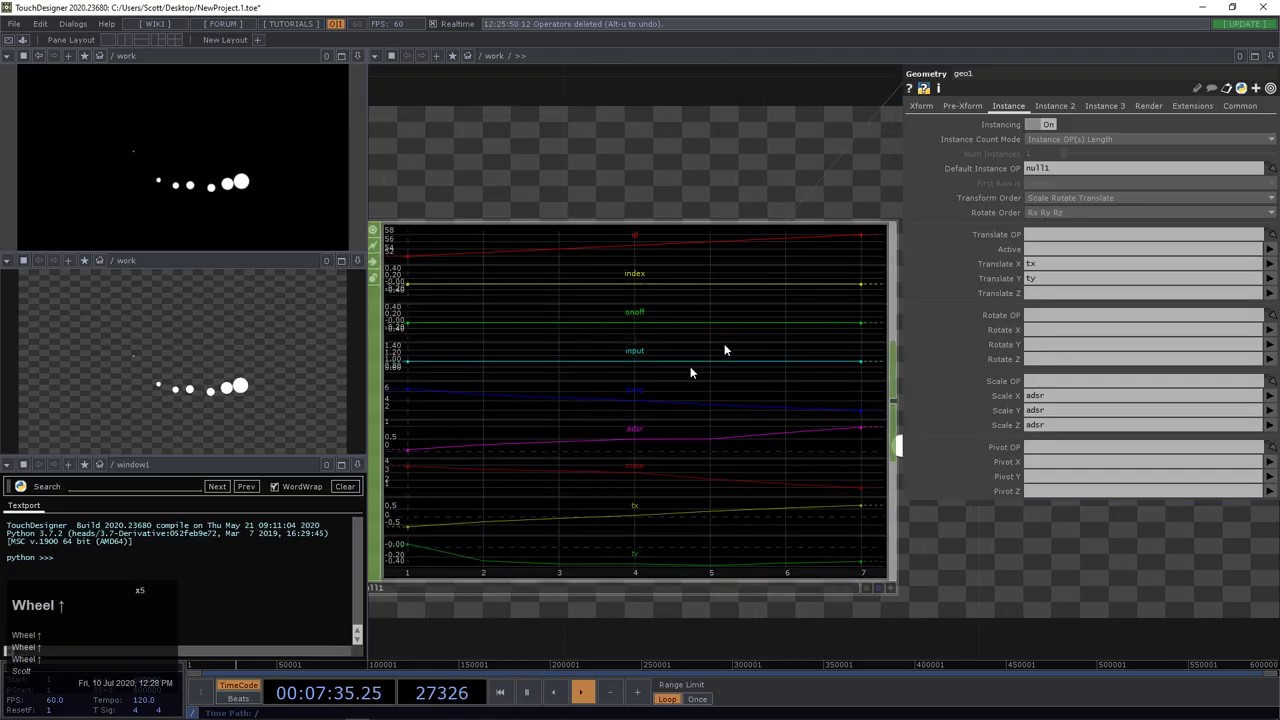Step forward one frame with plus

point(637,692)
